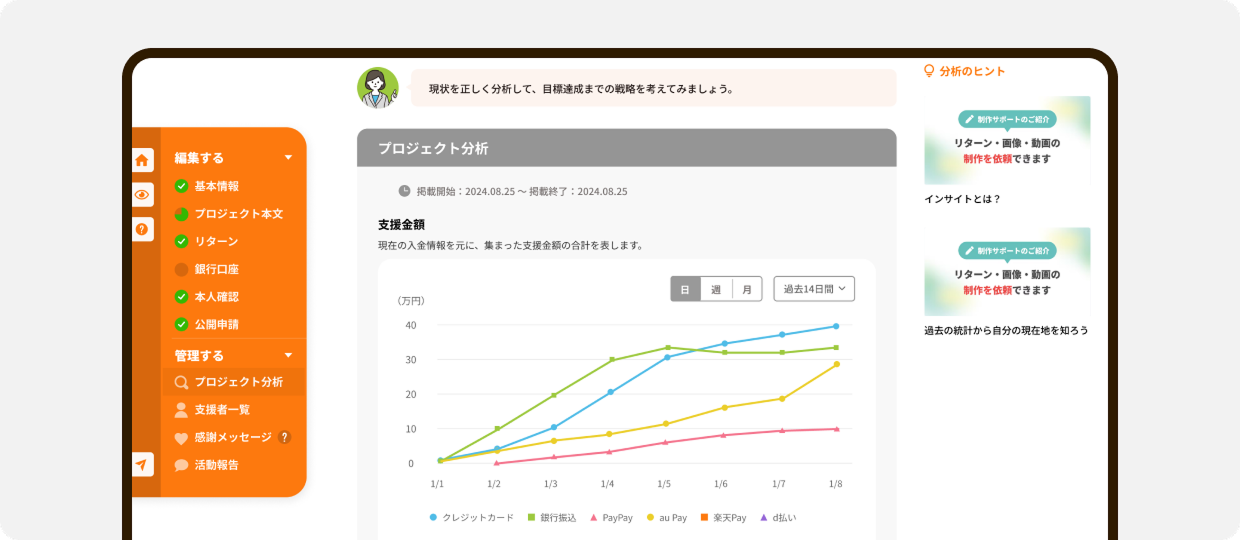Click help badge next to 感謝メッセージ

coord(285,437)
